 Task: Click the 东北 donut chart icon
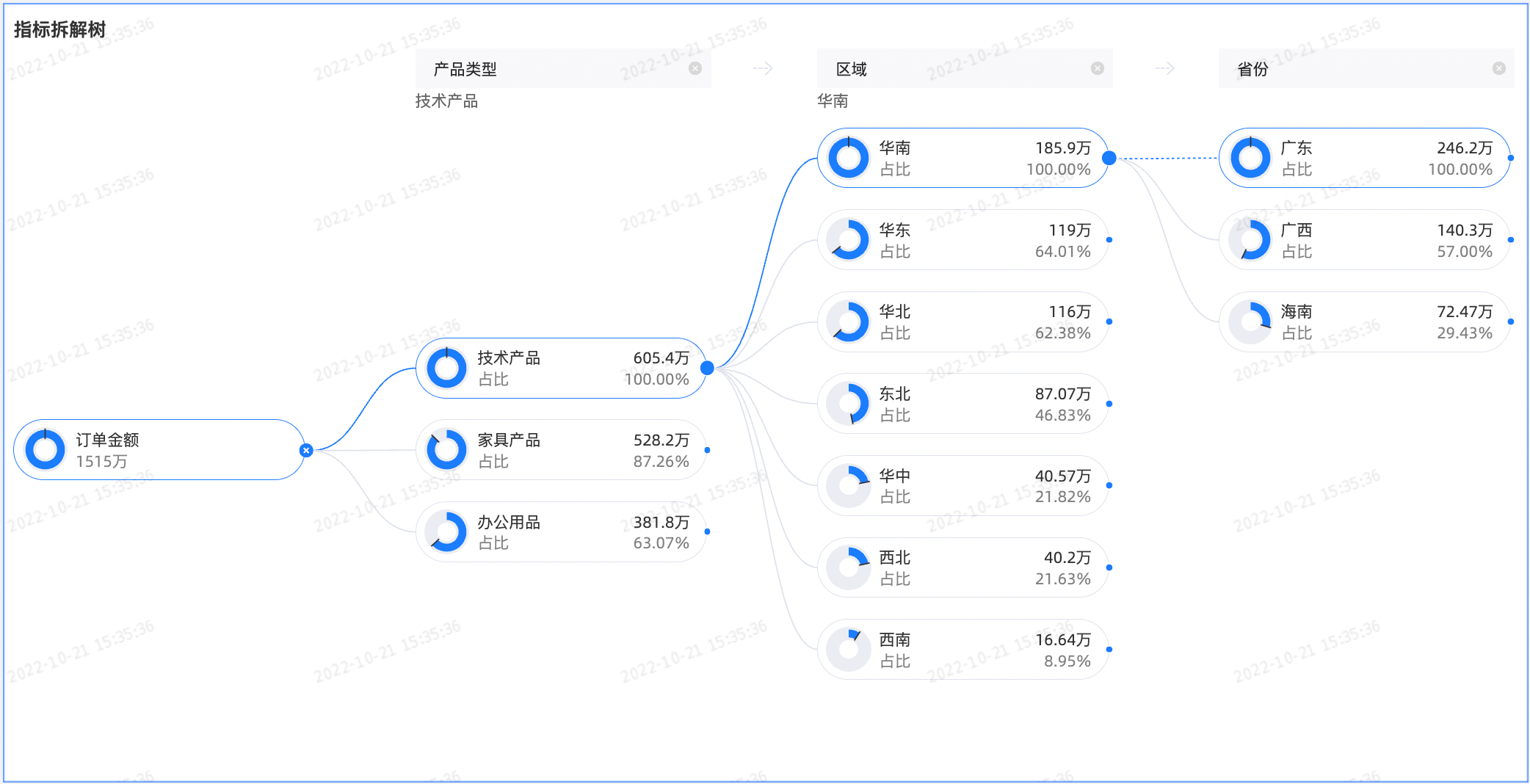849,404
